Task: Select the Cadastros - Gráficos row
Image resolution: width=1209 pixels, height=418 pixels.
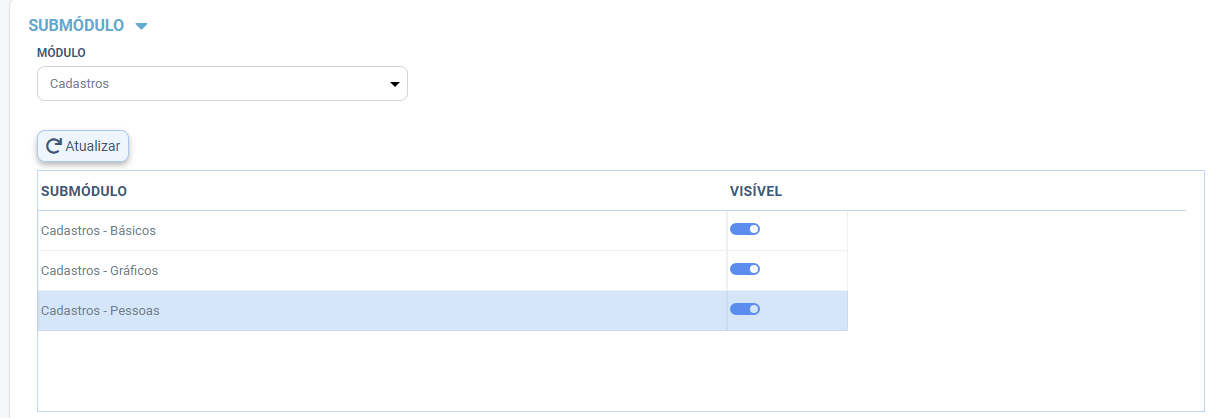Action: click(442, 270)
